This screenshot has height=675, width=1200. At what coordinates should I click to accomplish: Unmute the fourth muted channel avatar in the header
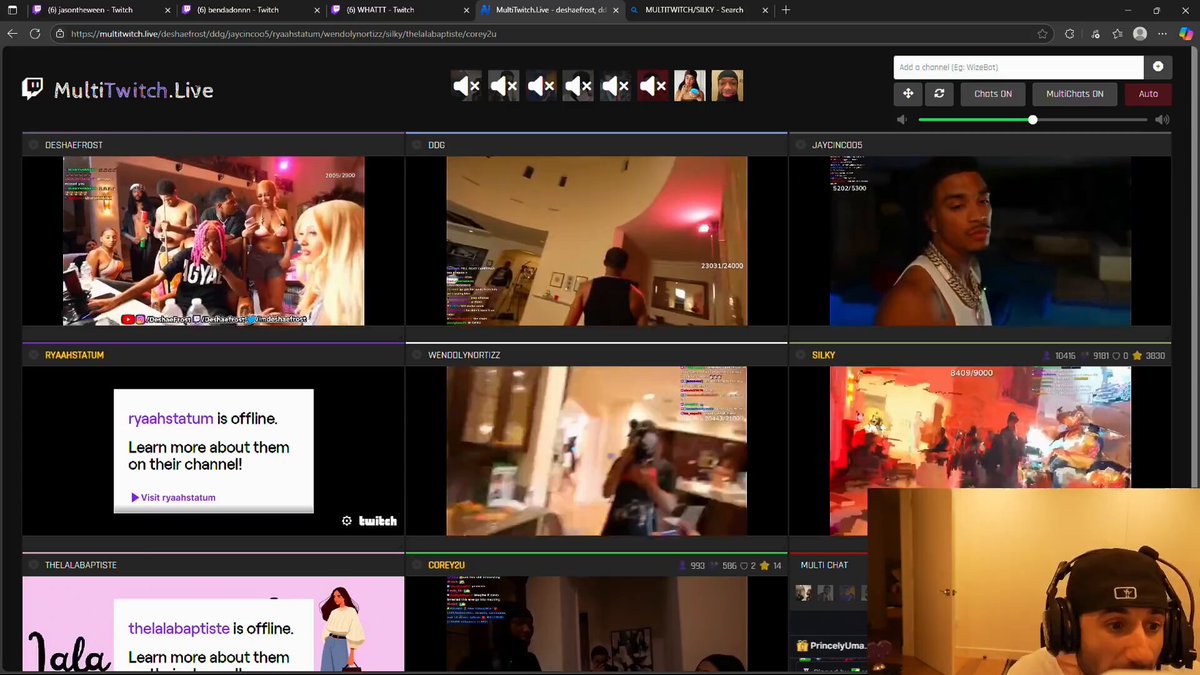pyautogui.click(x=579, y=86)
